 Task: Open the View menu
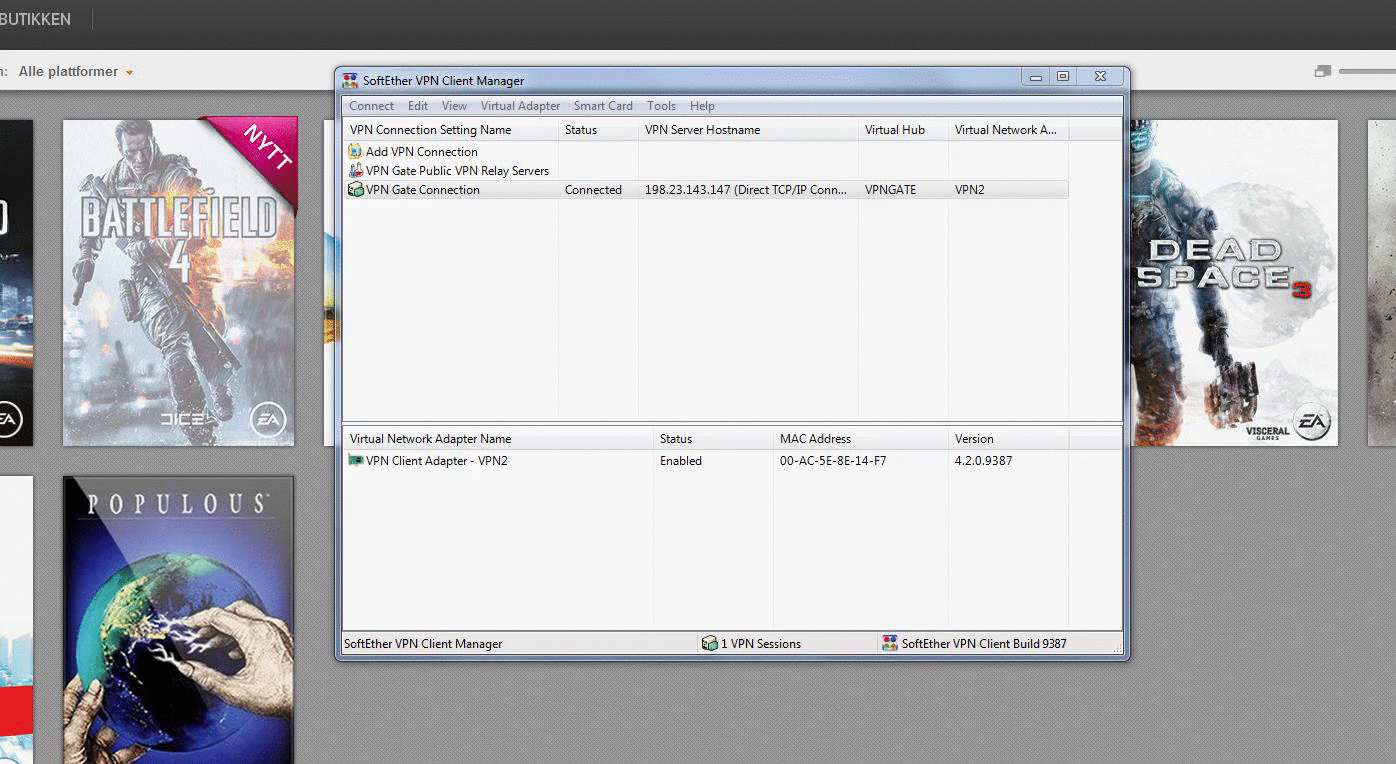tap(454, 106)
